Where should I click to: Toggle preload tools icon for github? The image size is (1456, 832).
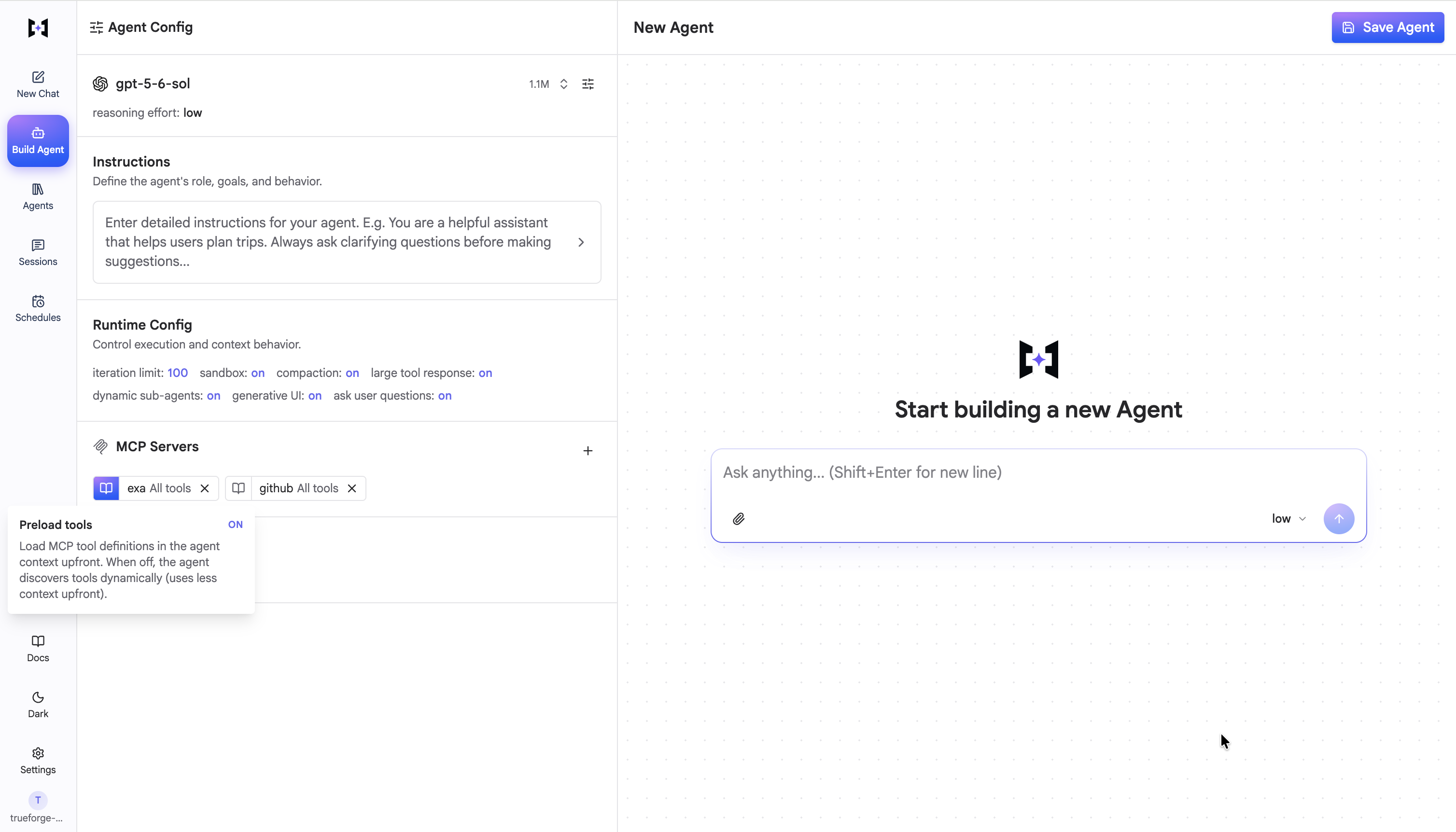click(238, 488)
